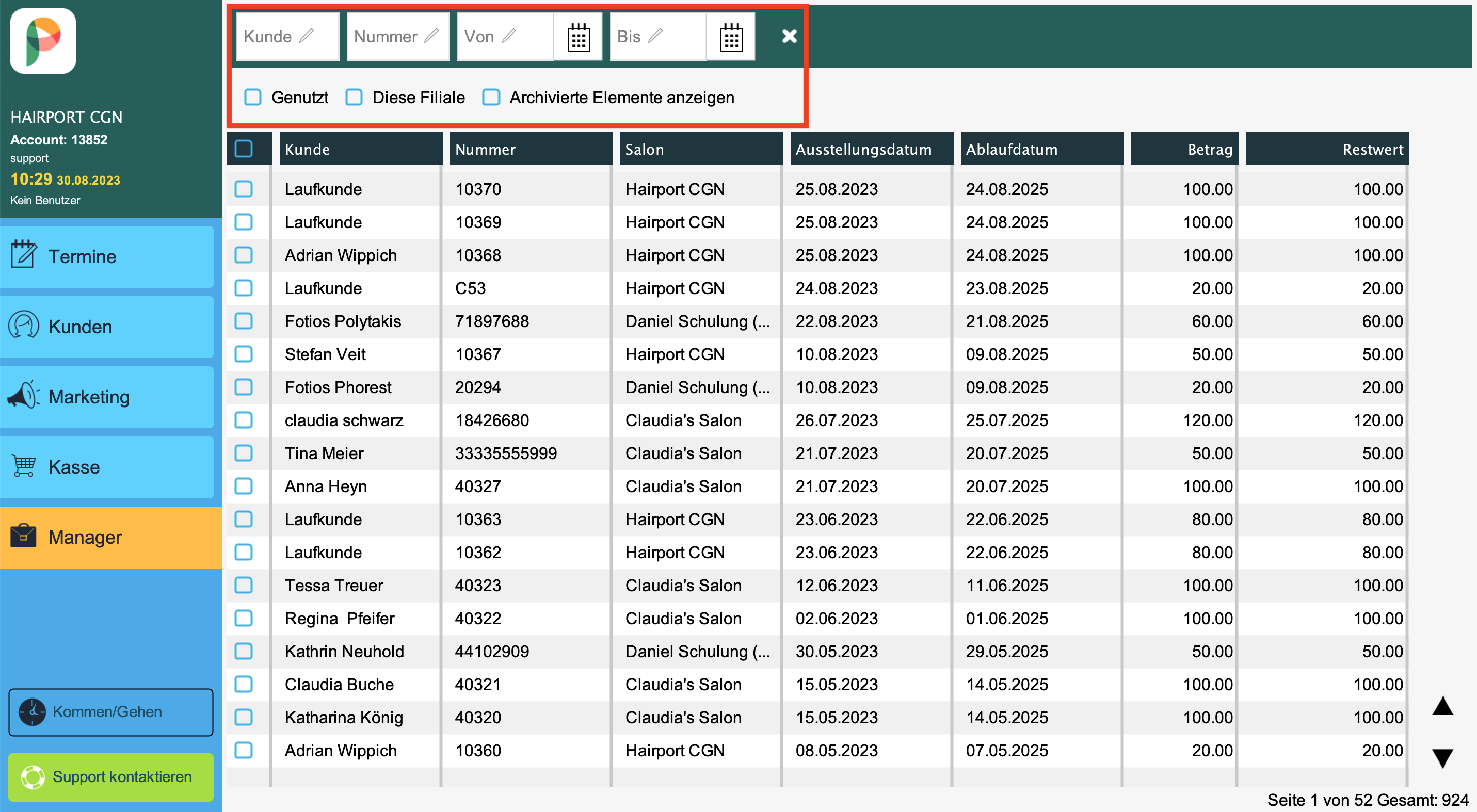The width and height of the screenshot is (1477, 812).
Task: Click customer name Kathrin Neuhold
Action: coord(345,651)
